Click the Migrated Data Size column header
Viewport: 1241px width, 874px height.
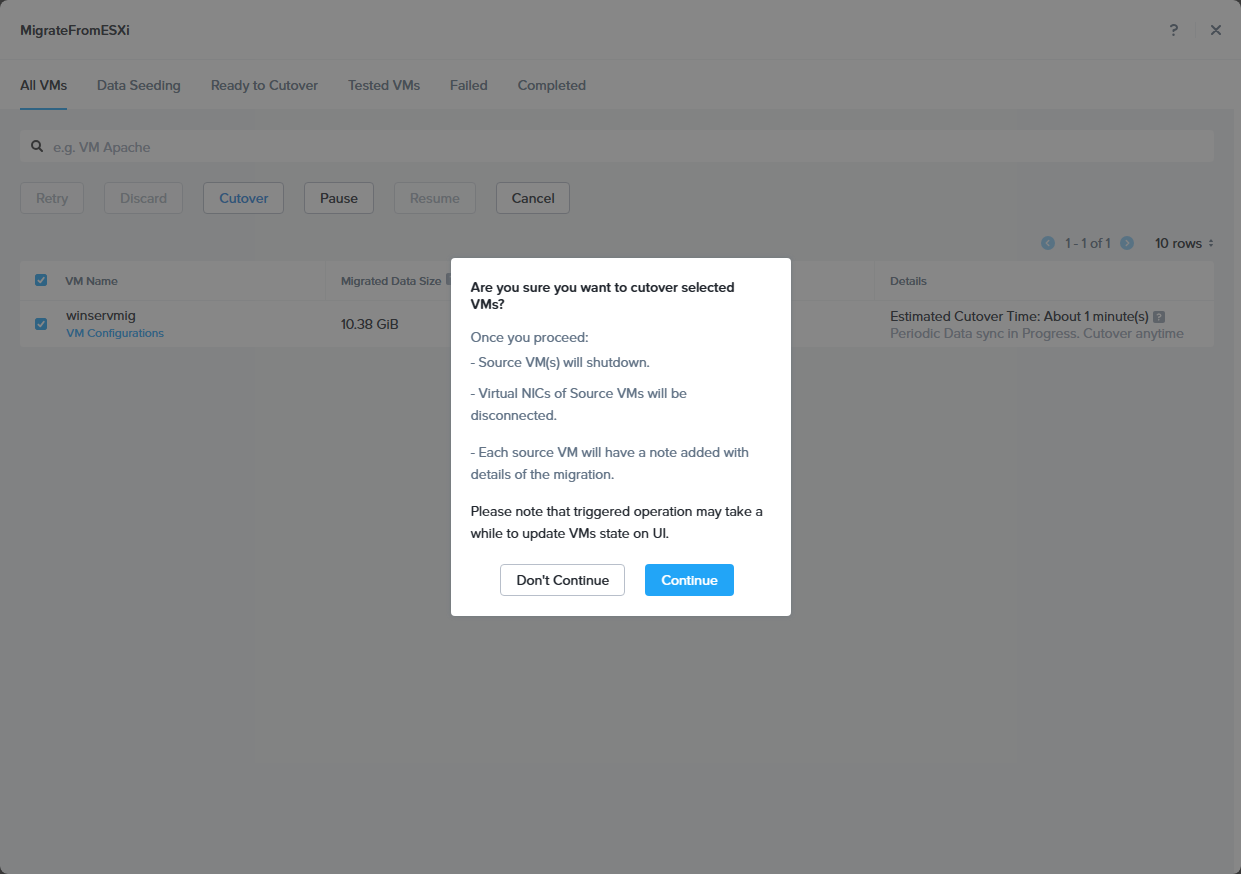coord(391,281)
